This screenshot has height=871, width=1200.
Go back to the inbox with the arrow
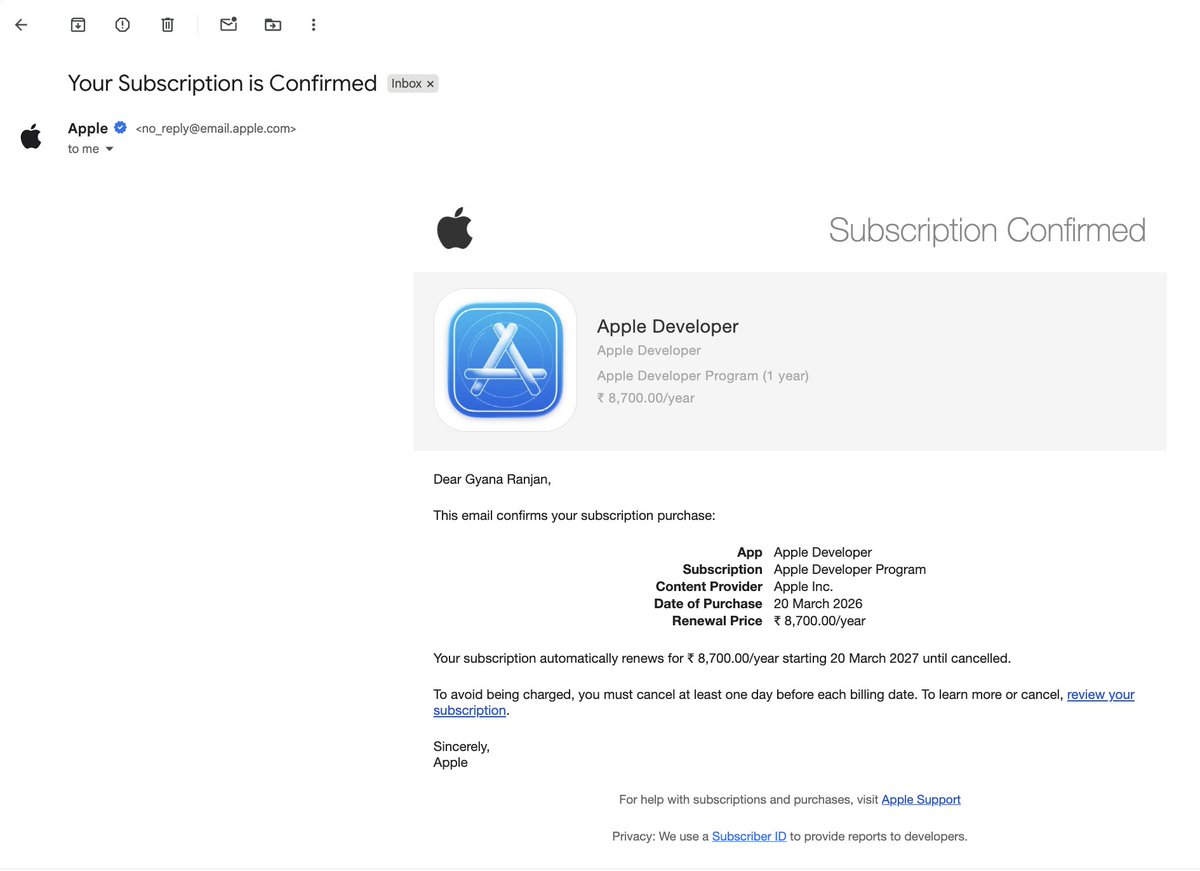(x=21, y=25)
